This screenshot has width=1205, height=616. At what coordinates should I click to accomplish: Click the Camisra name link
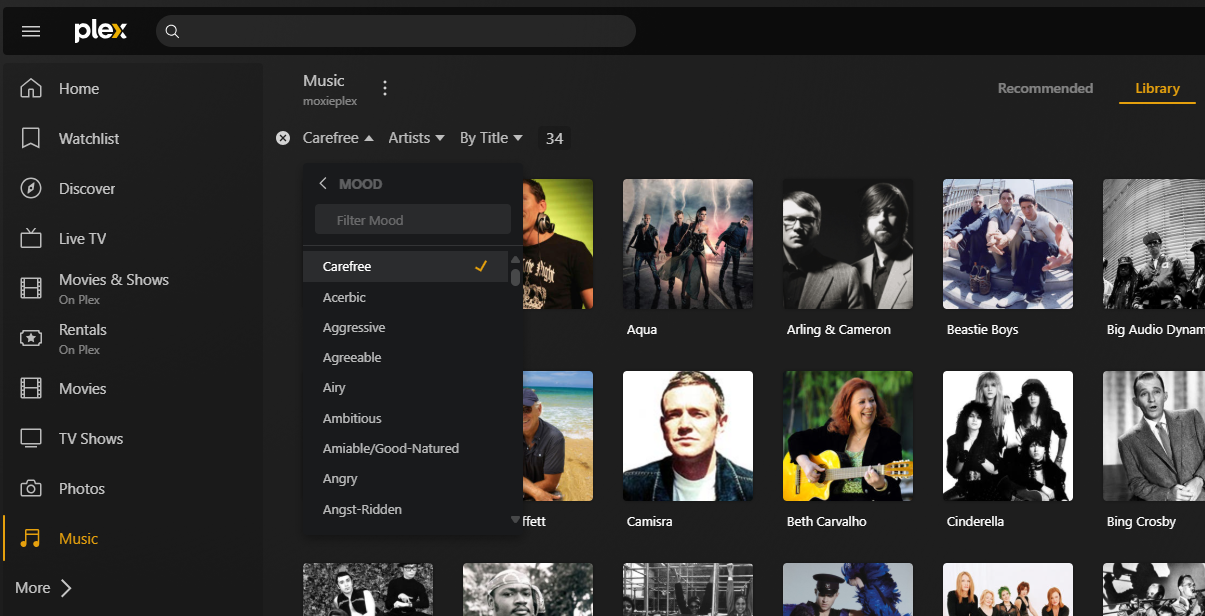651,521
